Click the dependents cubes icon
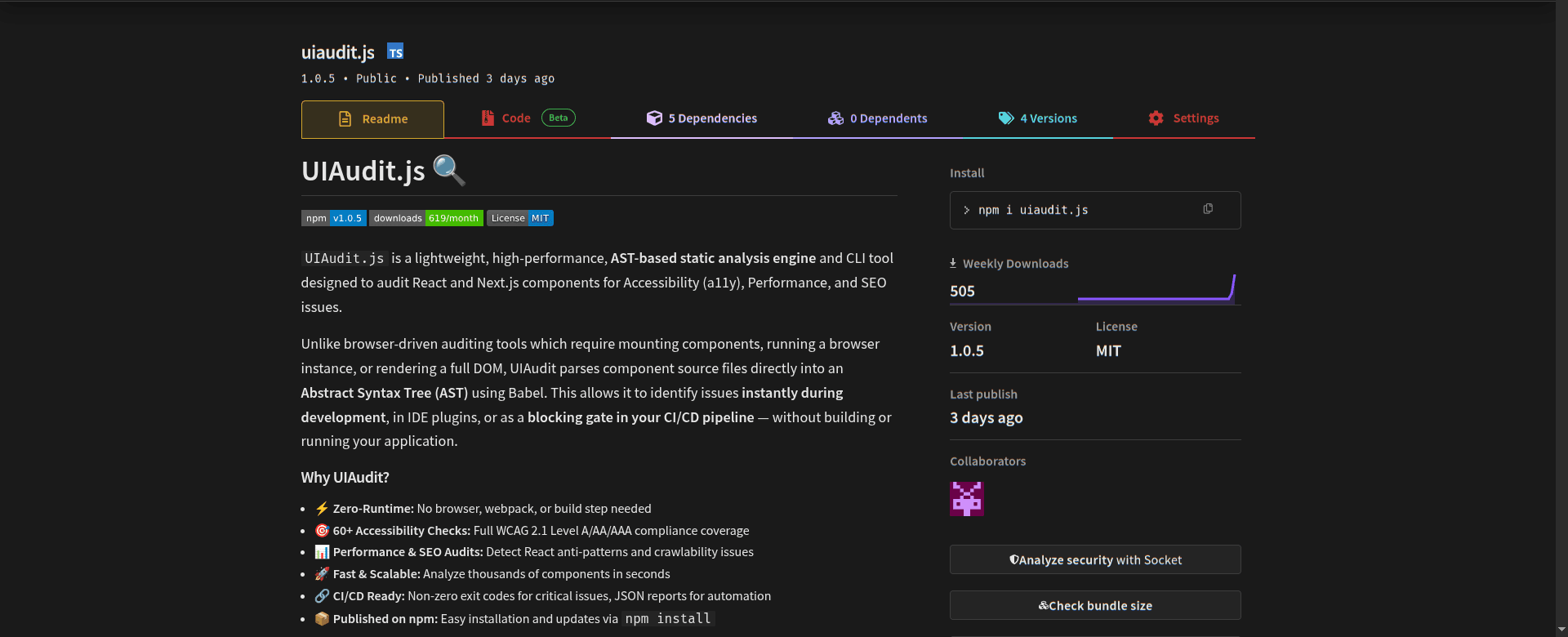 point(835,118)
